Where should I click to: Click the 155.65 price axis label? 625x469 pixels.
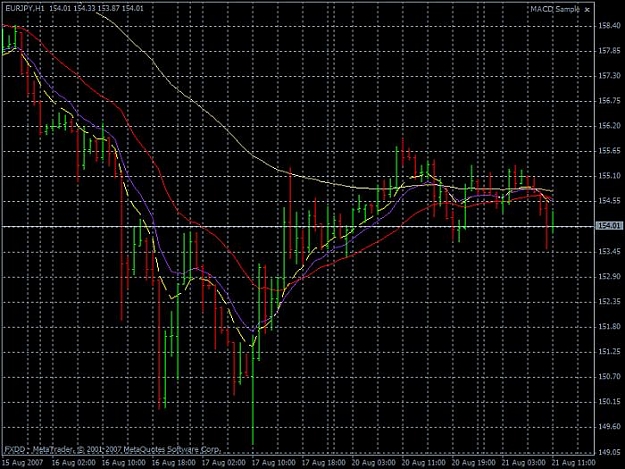(x=610, y=151)
